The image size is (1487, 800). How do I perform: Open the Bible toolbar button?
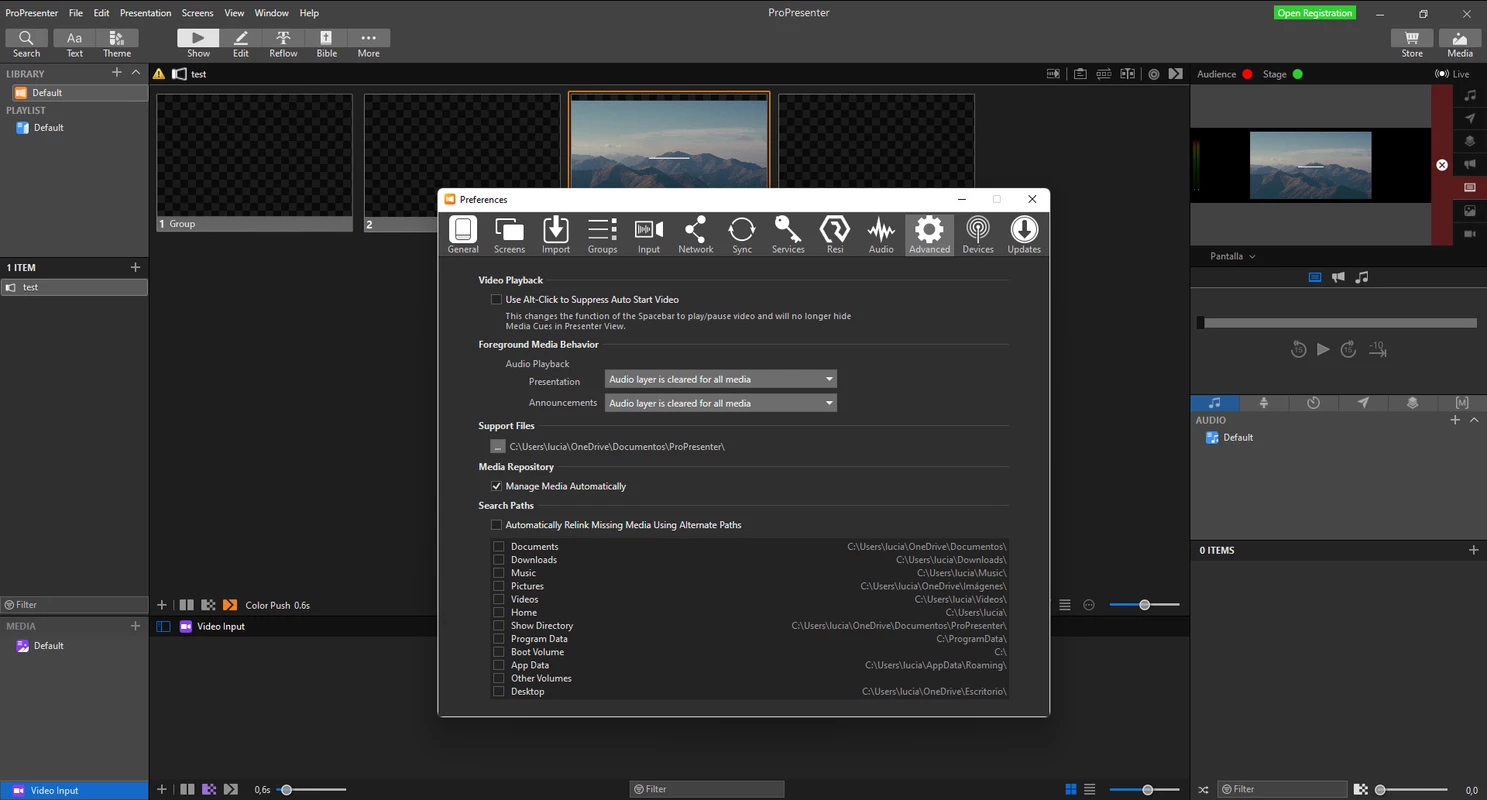click(327, 43)
